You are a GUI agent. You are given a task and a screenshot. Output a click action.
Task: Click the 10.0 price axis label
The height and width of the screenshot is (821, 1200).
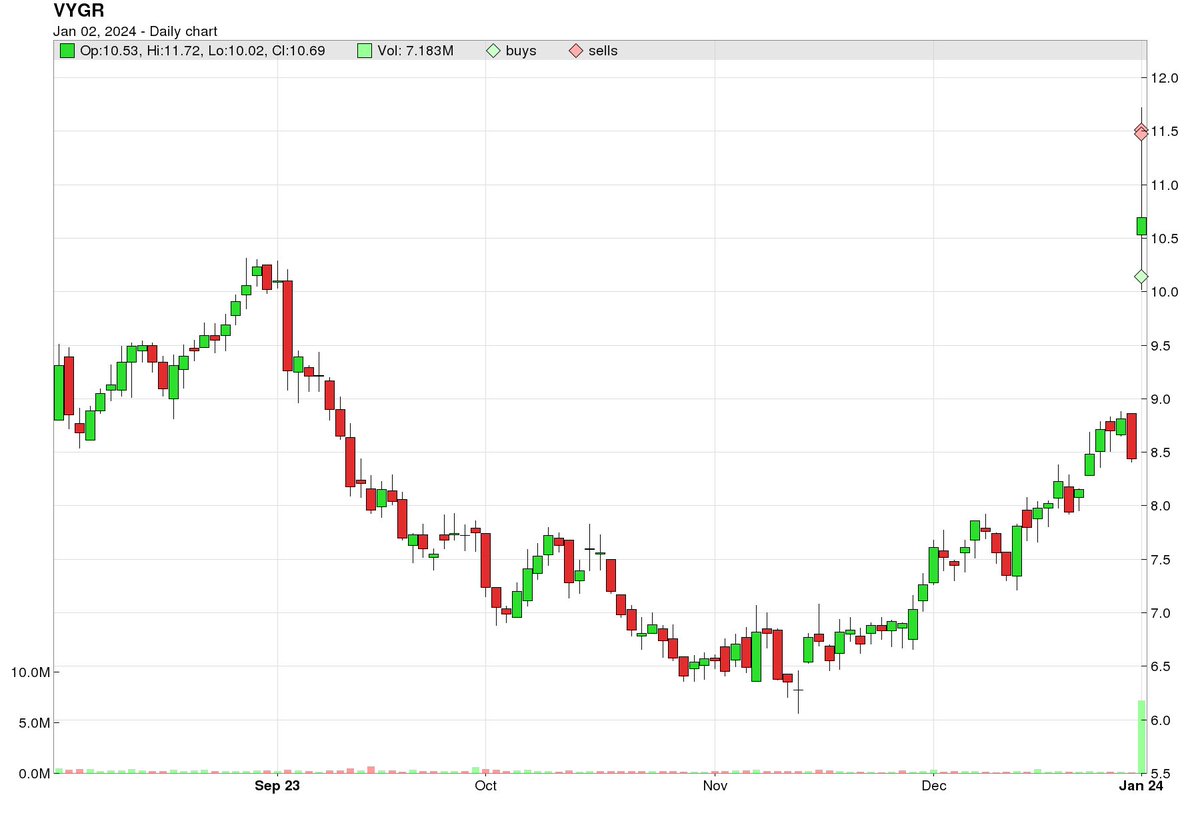[1167, 292]
